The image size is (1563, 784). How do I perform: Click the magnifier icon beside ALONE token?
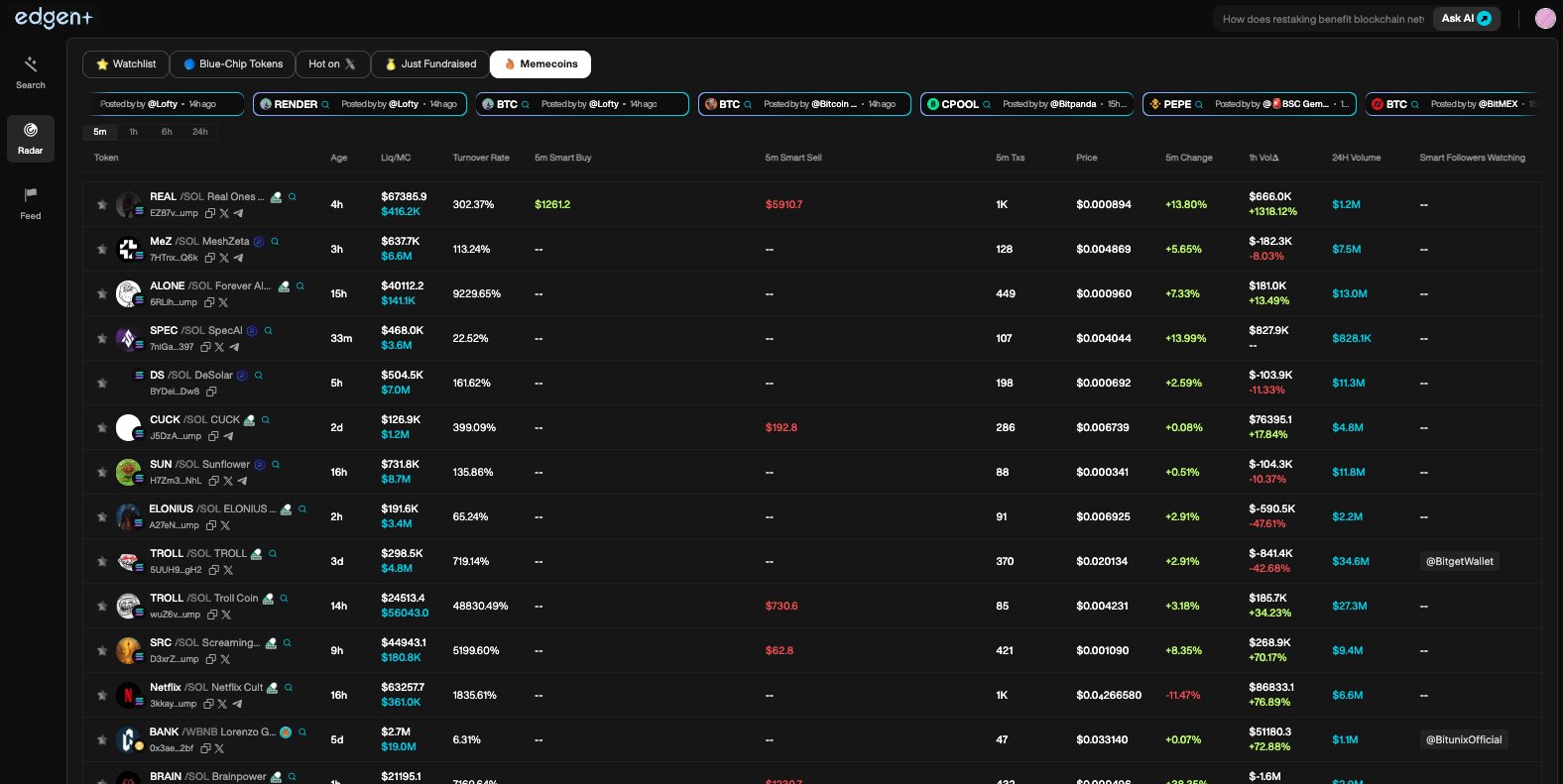(300, 286)
